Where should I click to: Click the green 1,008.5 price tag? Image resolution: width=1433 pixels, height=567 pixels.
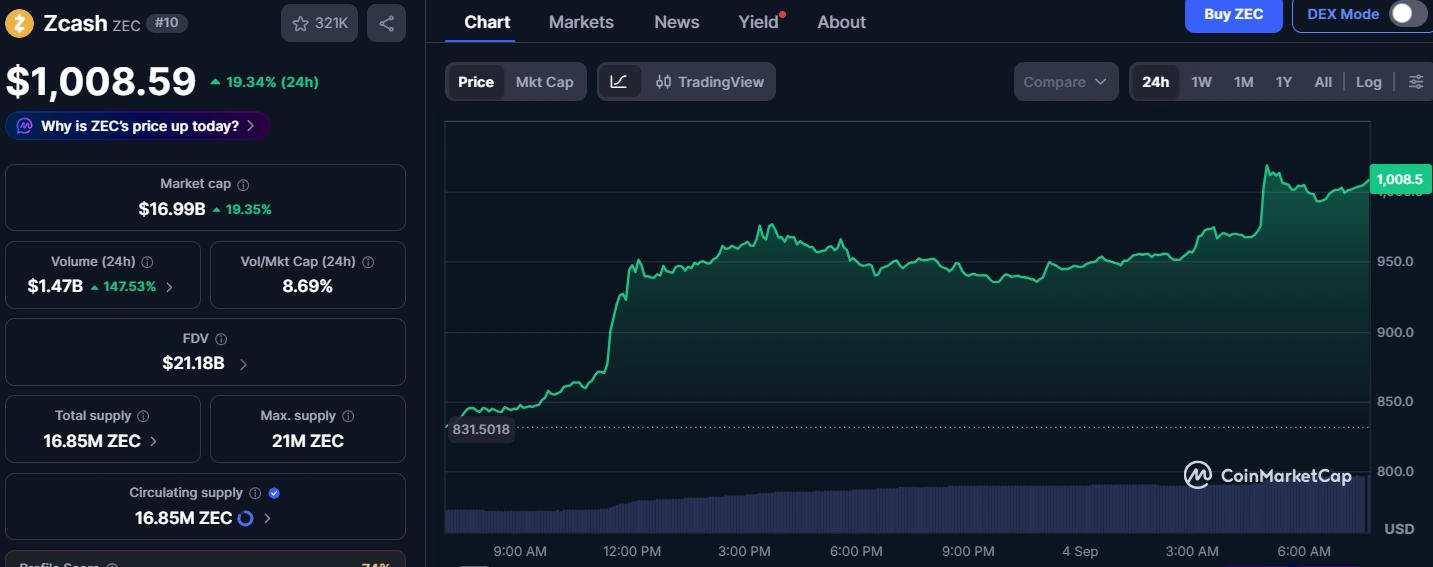point(1399,180)
